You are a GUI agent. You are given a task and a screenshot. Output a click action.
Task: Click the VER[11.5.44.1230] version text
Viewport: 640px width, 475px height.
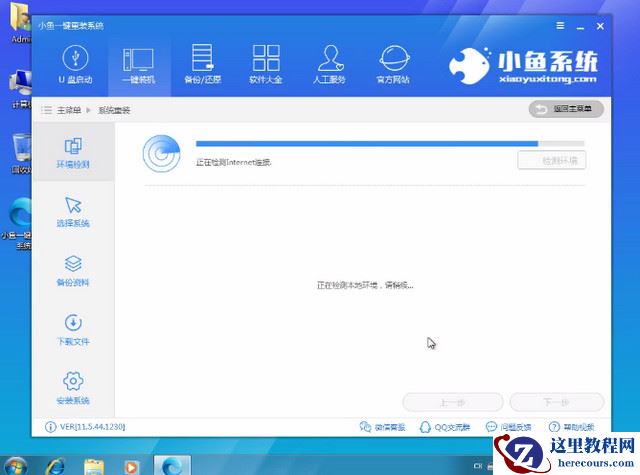click(93, 427)
